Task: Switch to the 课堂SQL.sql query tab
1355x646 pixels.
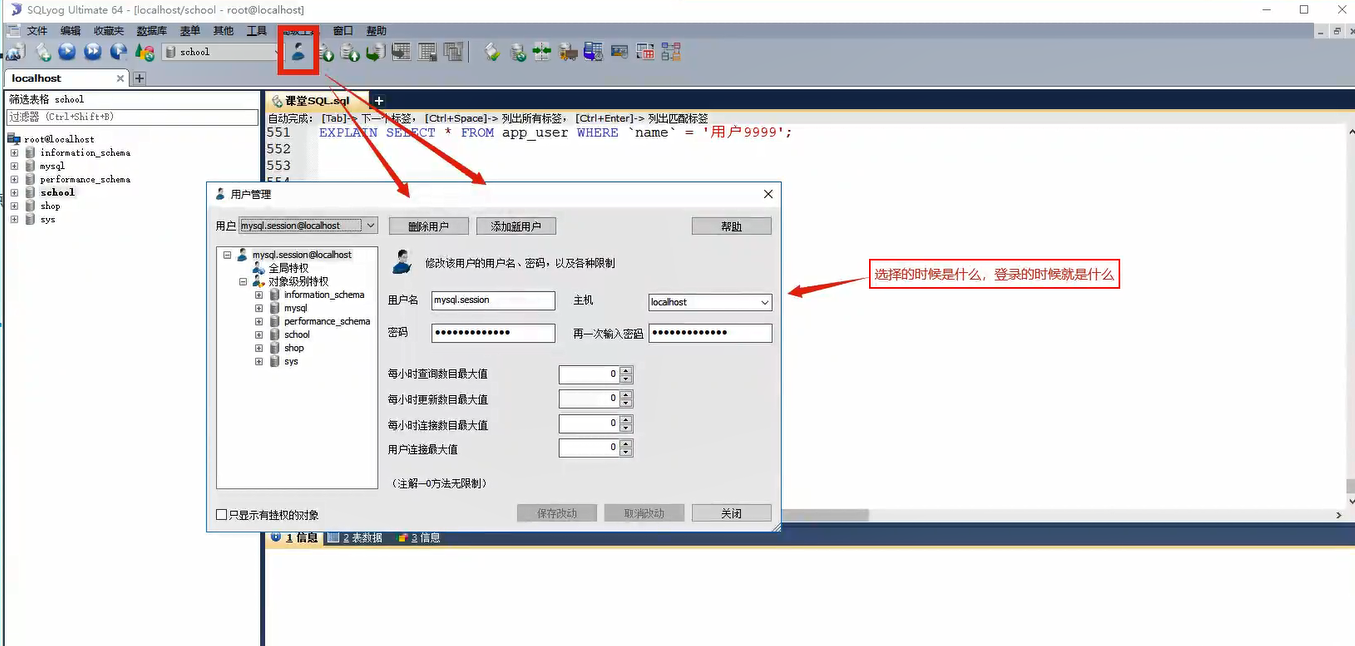Action: [x=317, y=100]
